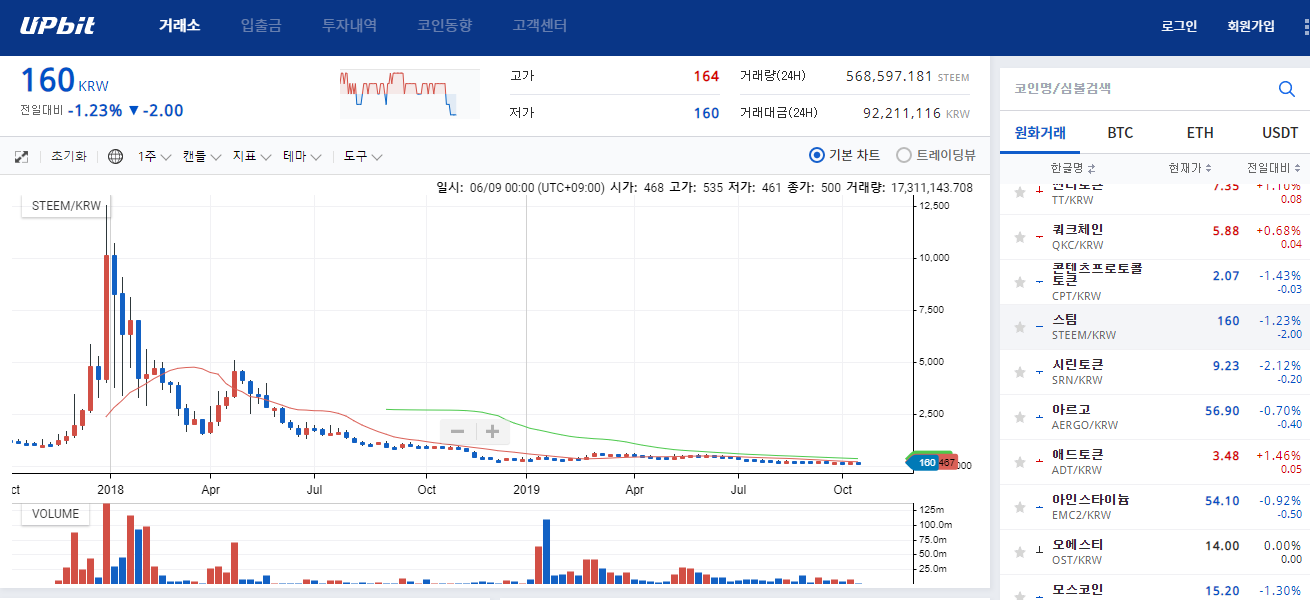Image resolution: width=1310 pixels, height=600 pixels.
Task: Select 퀴크체인 QKC/KRW row
Action: (x=1155, y=237)
